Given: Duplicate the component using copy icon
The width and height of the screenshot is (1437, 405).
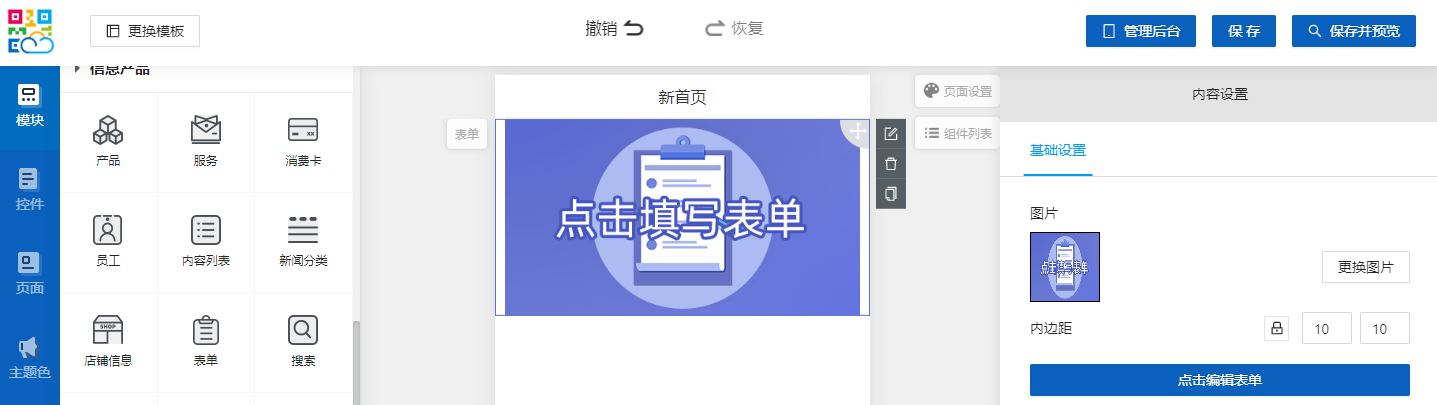Looking at the screenshot, I should [891, 193].
